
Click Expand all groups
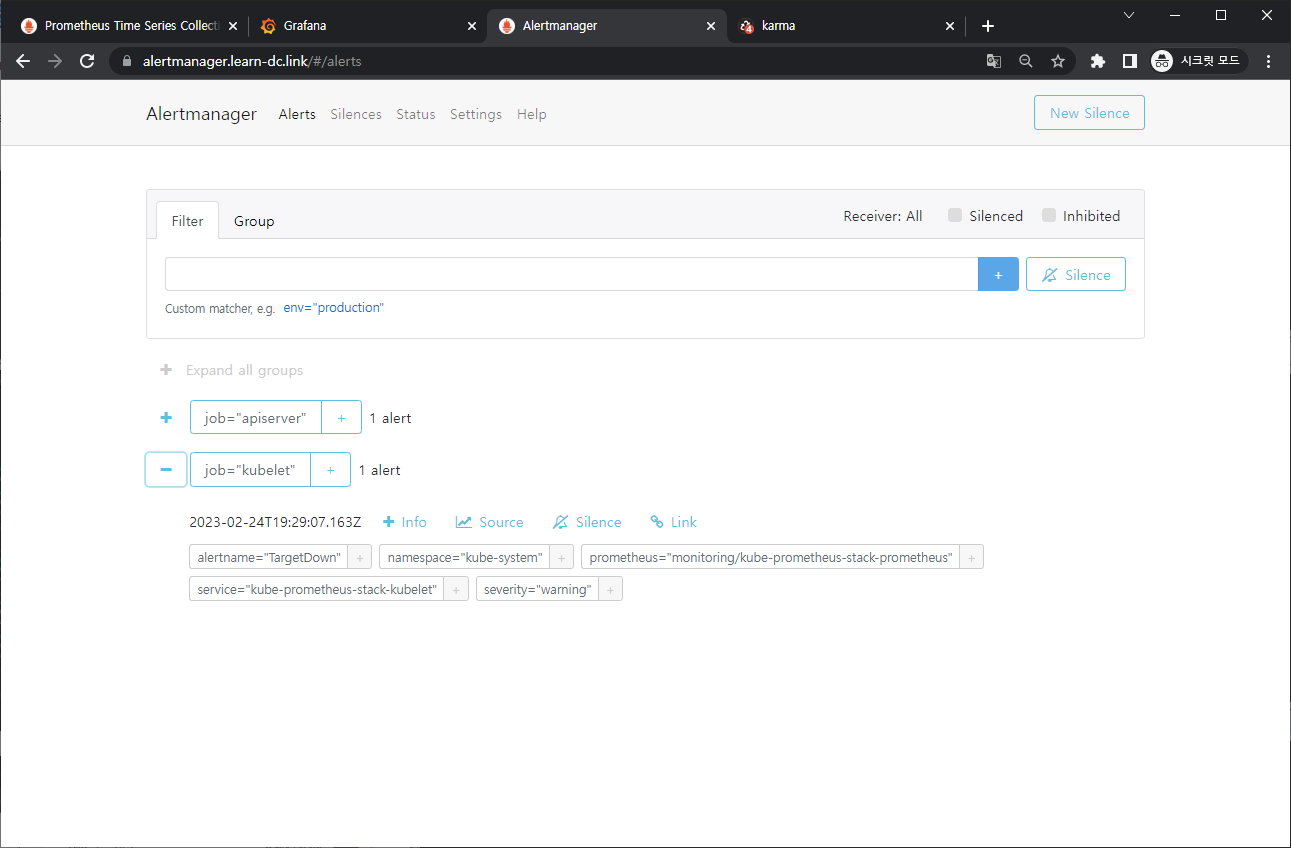pos(243,370)
